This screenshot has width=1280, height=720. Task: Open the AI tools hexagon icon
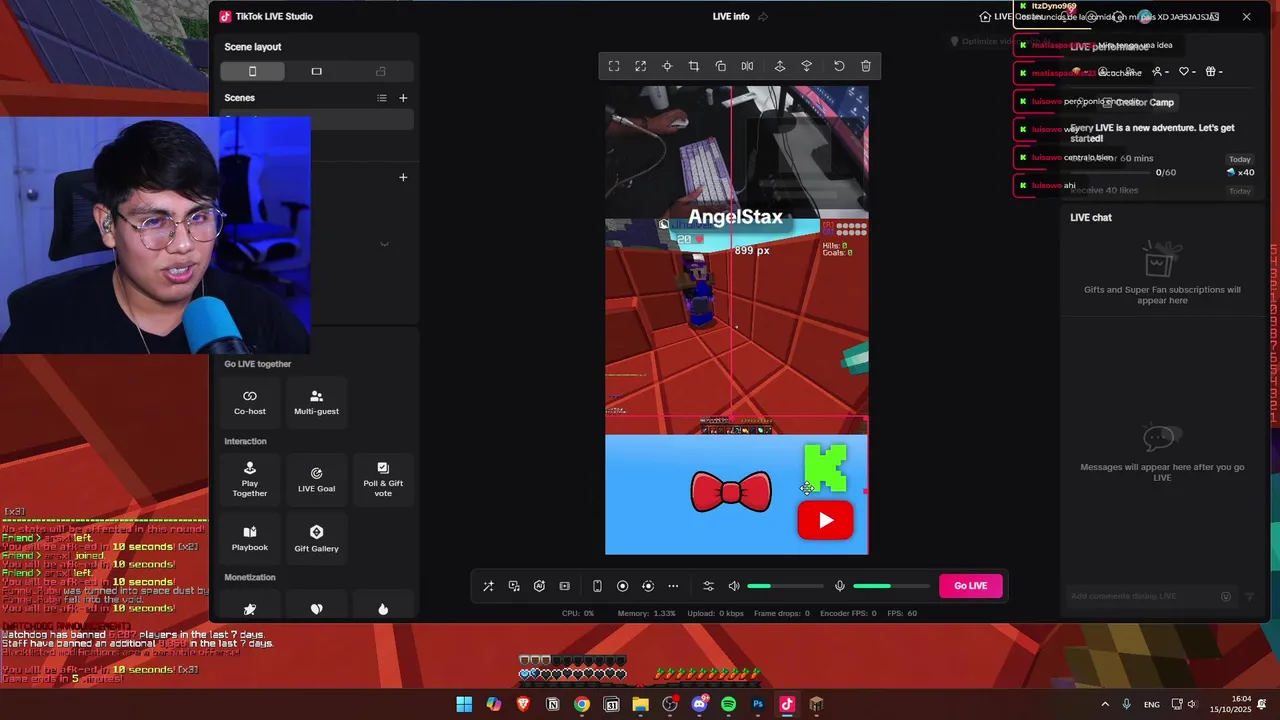[539, 586]
